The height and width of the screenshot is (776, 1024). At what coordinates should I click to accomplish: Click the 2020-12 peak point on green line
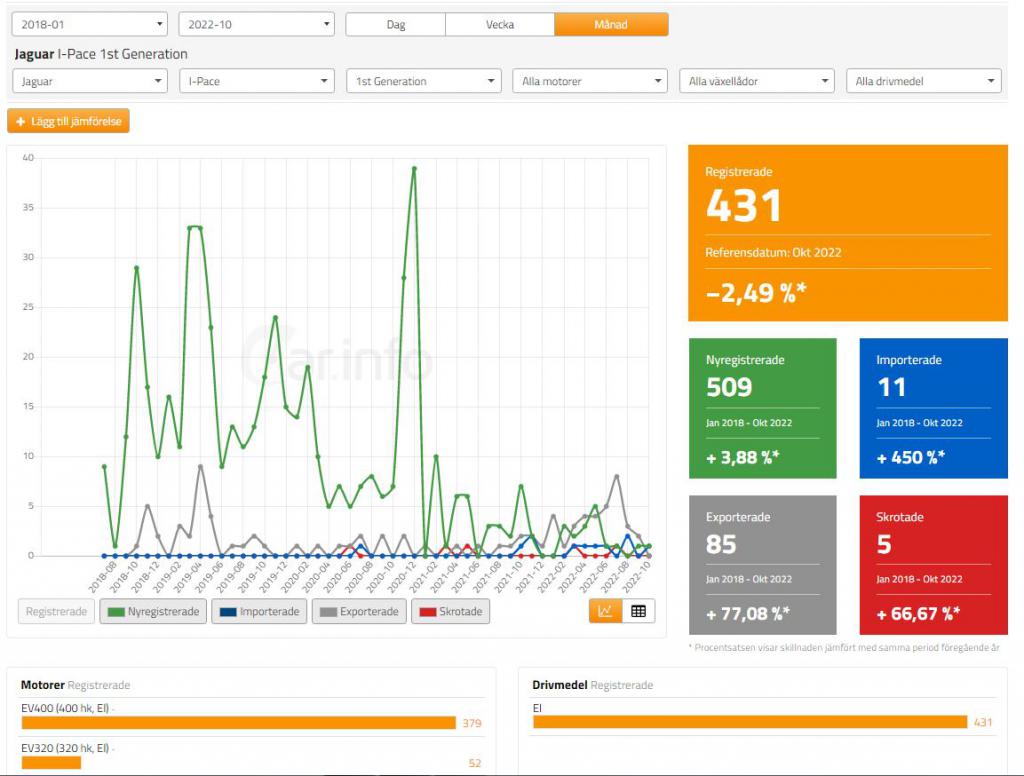click(414, 169)
